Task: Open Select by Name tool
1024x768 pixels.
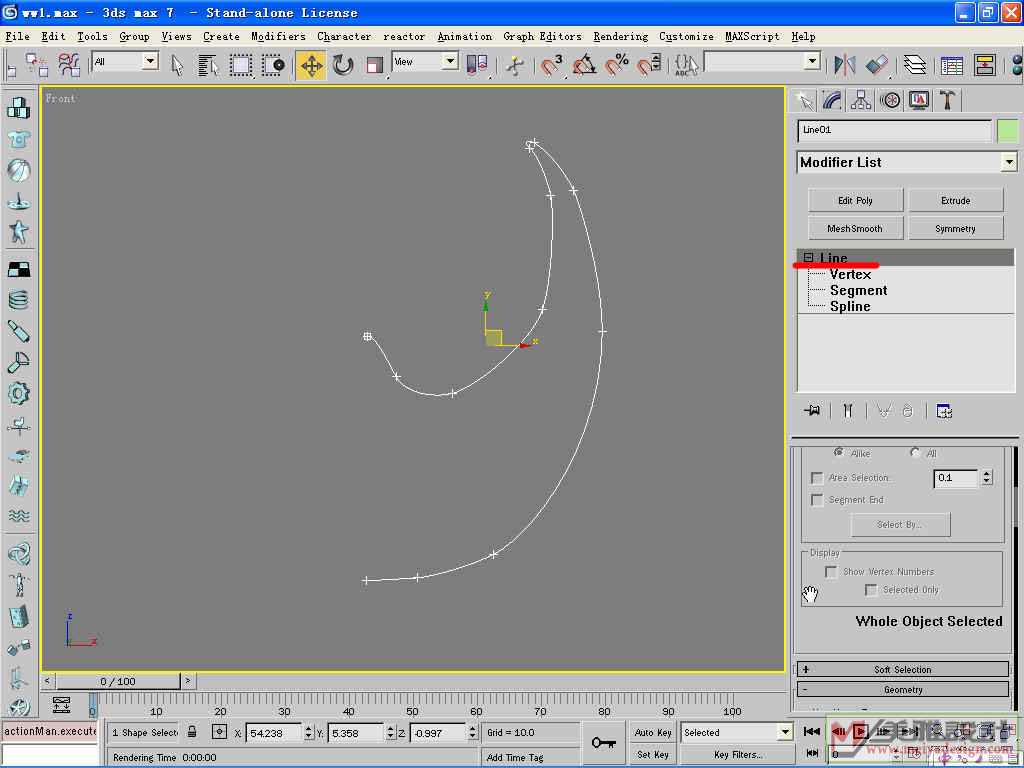Action: click(x=208, y=65)
